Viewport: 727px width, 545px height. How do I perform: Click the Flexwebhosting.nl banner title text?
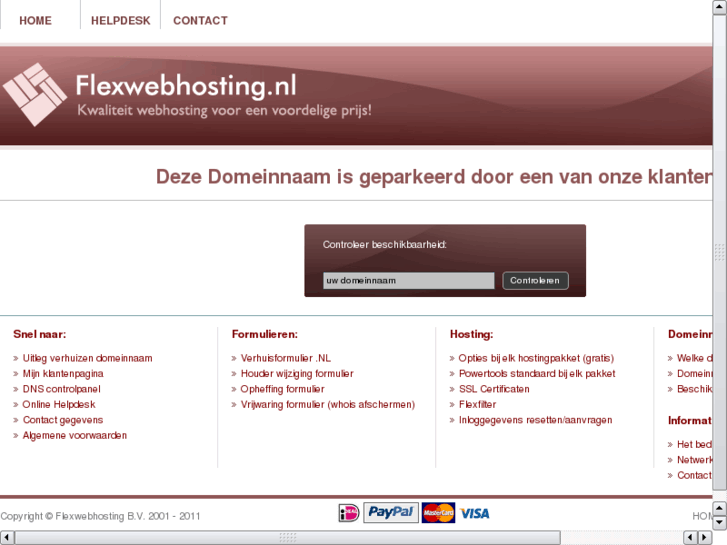click(x=186, y=86)
